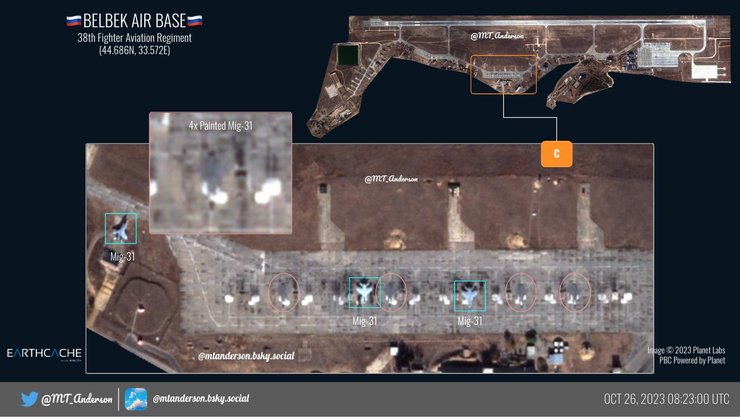This screenshot has width=740, height=417.
Task: Open the @mtanderson.bsky.social handle in footer
Action: 200,399
